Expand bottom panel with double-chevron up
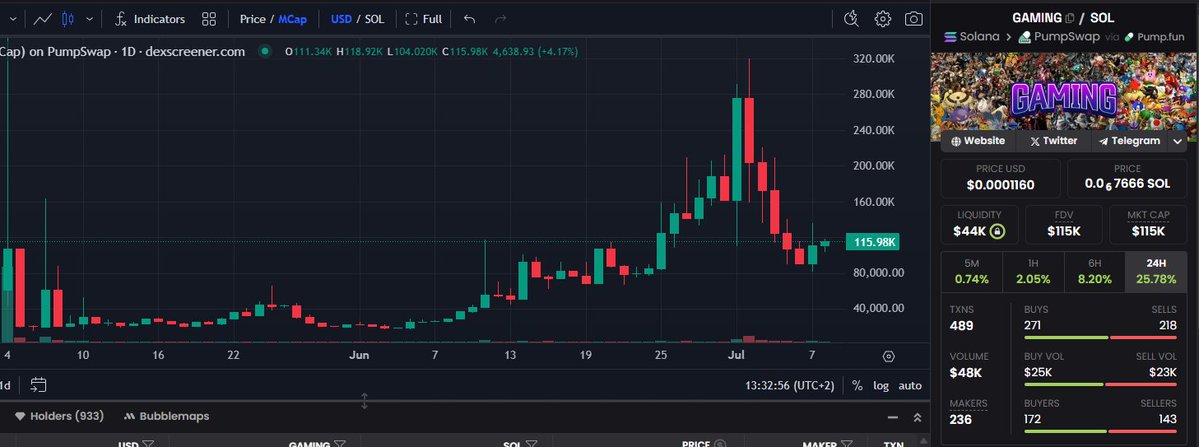This screenshot has height=447, width=1199. point(917,417)
